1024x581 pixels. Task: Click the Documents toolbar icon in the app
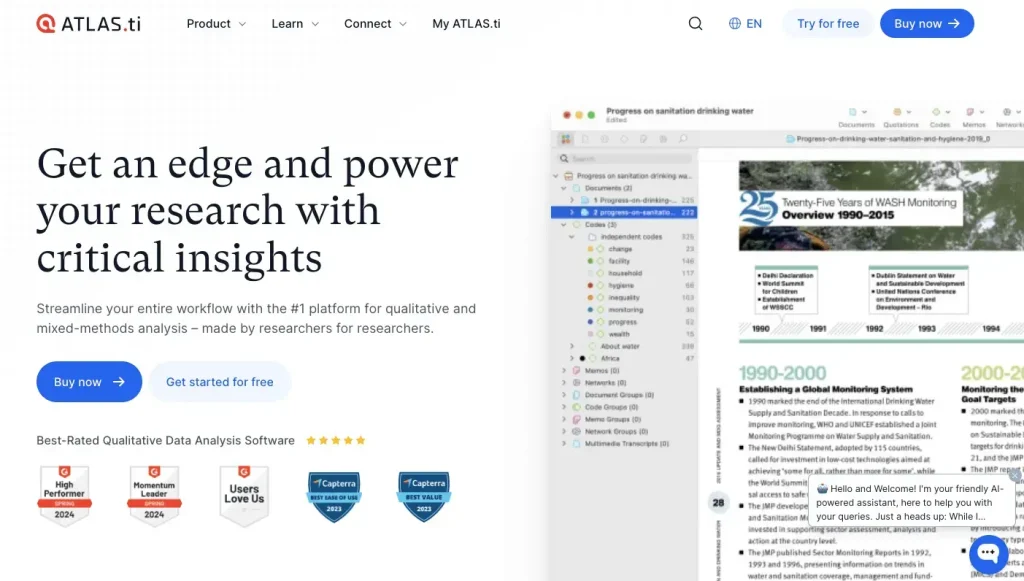pos(853,112)
